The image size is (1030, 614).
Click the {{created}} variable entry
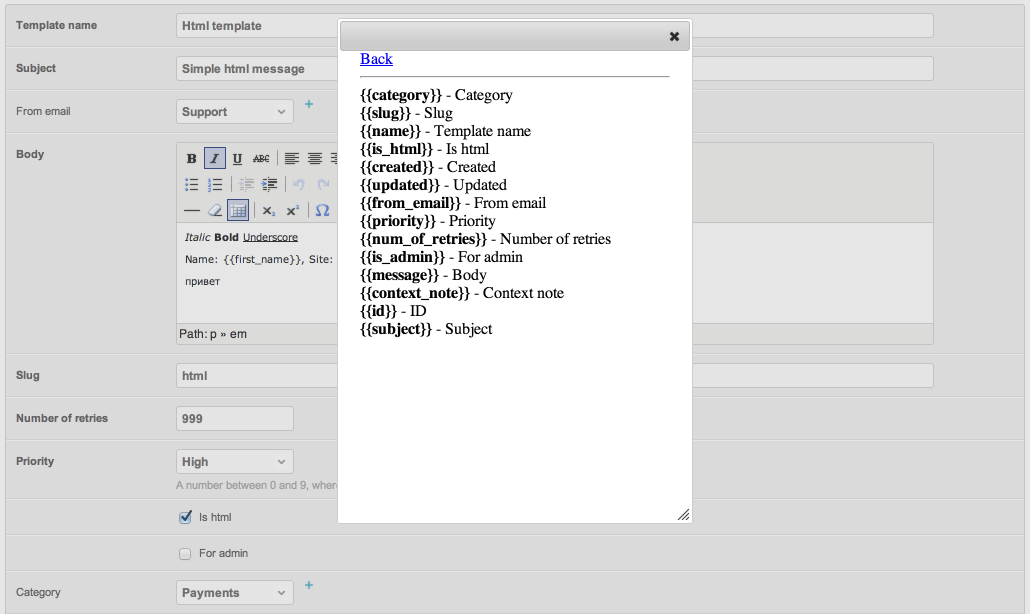(428, 167)
